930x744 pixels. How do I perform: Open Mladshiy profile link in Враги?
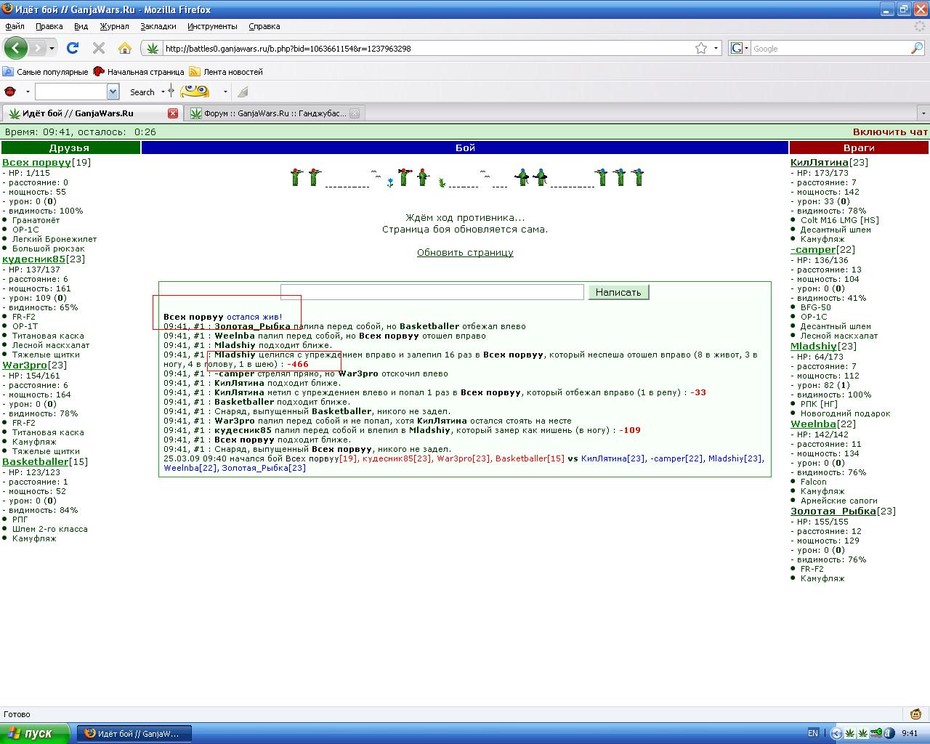coord(813,346)
